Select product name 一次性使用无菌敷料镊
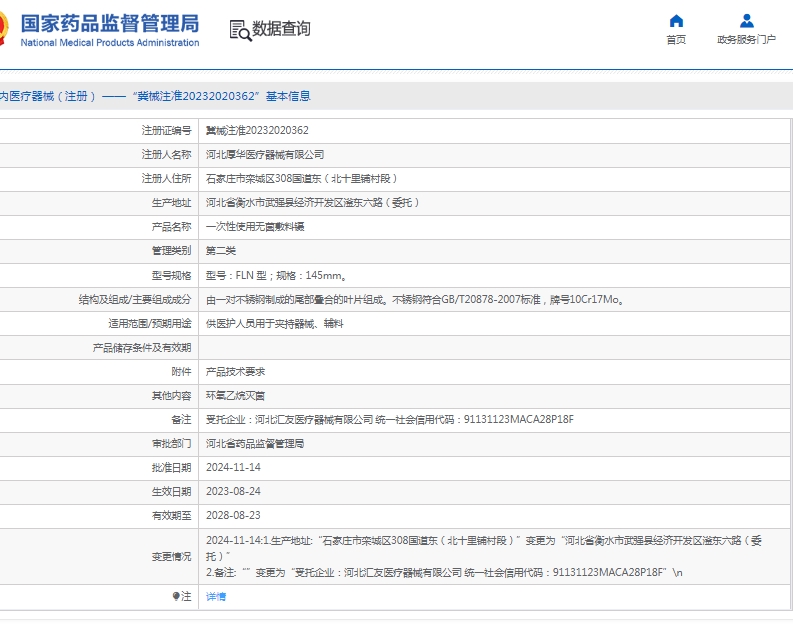Viewport: 793px width, 625px height. pos(255,227)
